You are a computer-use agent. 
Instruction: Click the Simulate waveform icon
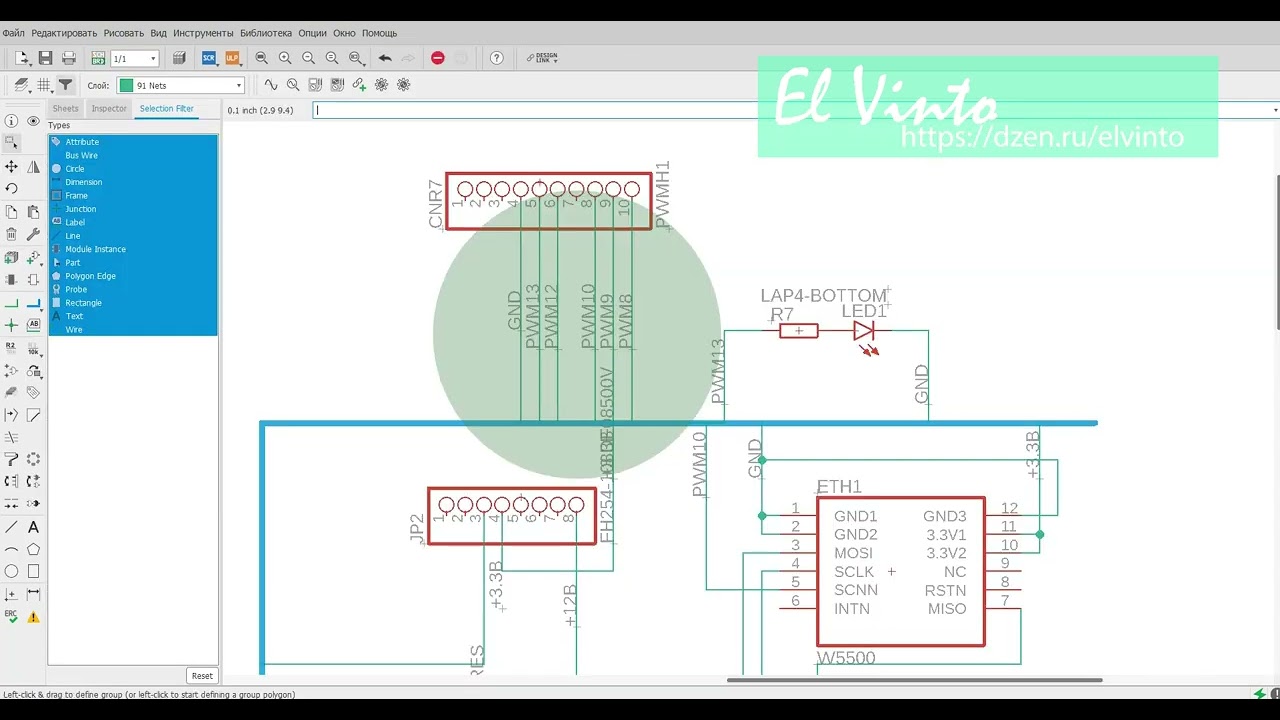(271, 85)
